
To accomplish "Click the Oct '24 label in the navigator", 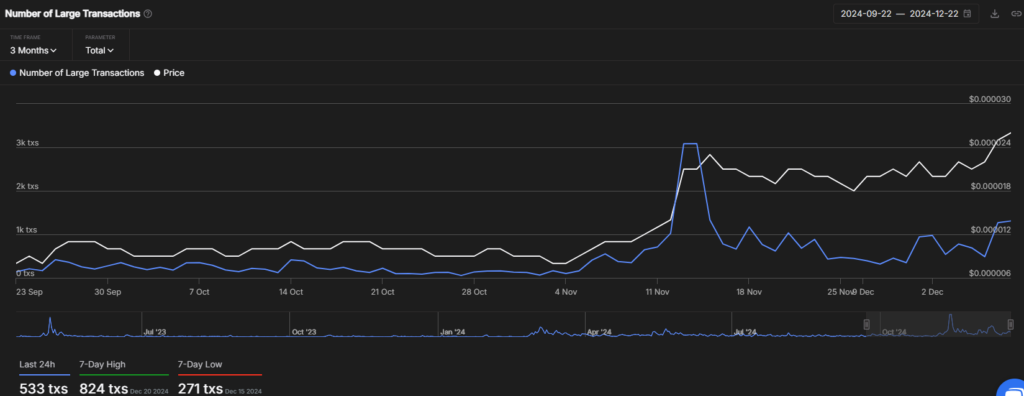I will [894, 332].
